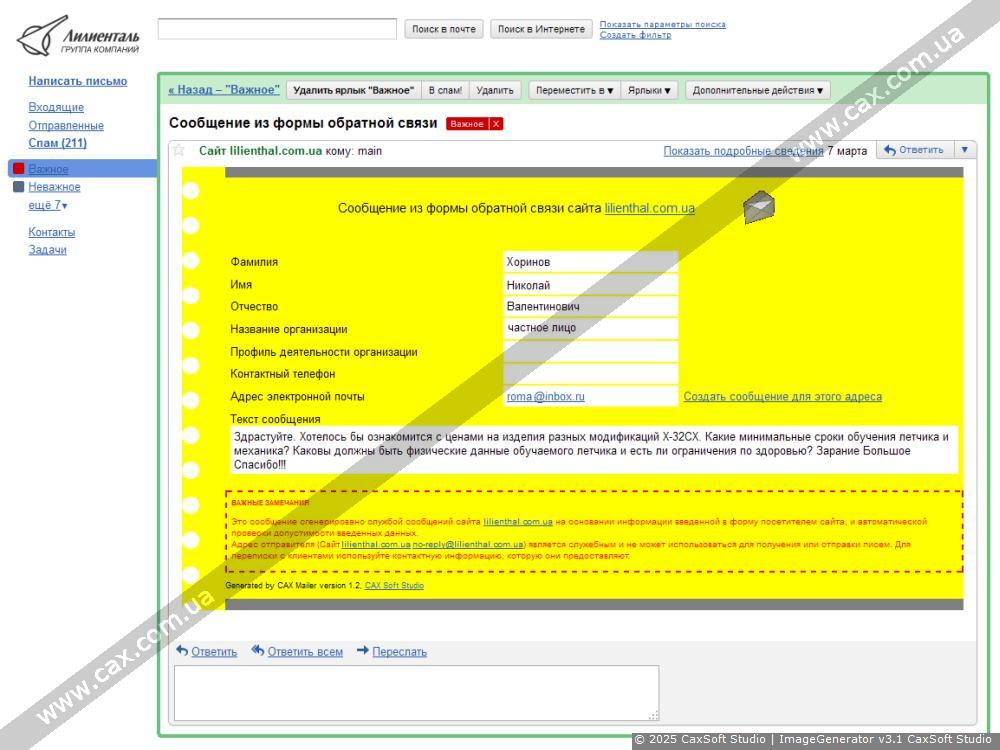Open the arrow menu next to Ответить
This screenshot has height=750, width=1000.
[x=964, y=150]
